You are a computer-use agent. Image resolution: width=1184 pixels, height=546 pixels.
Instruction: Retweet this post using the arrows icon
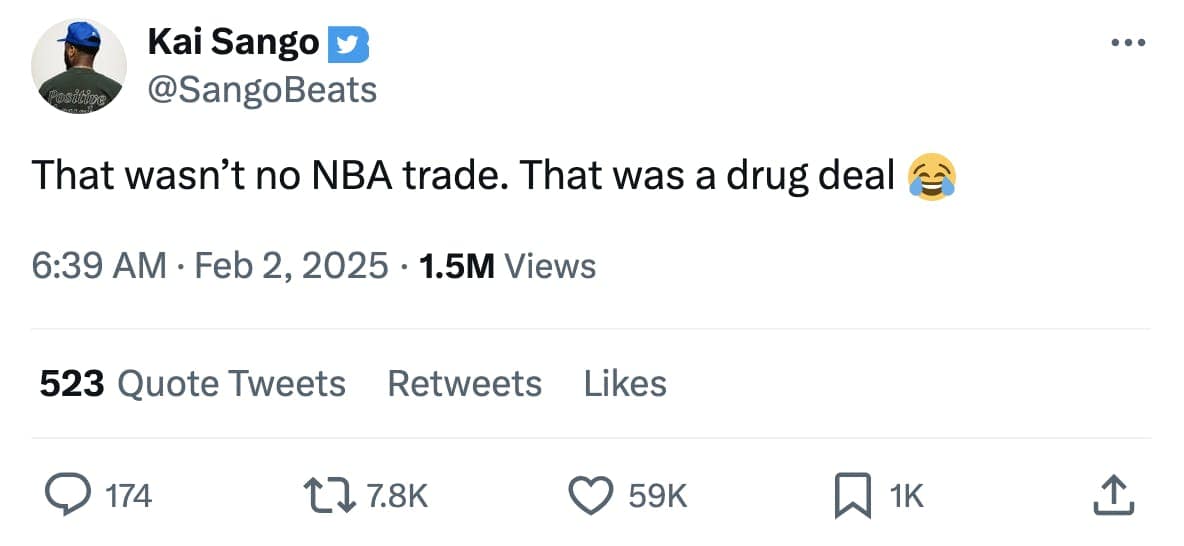327,495
